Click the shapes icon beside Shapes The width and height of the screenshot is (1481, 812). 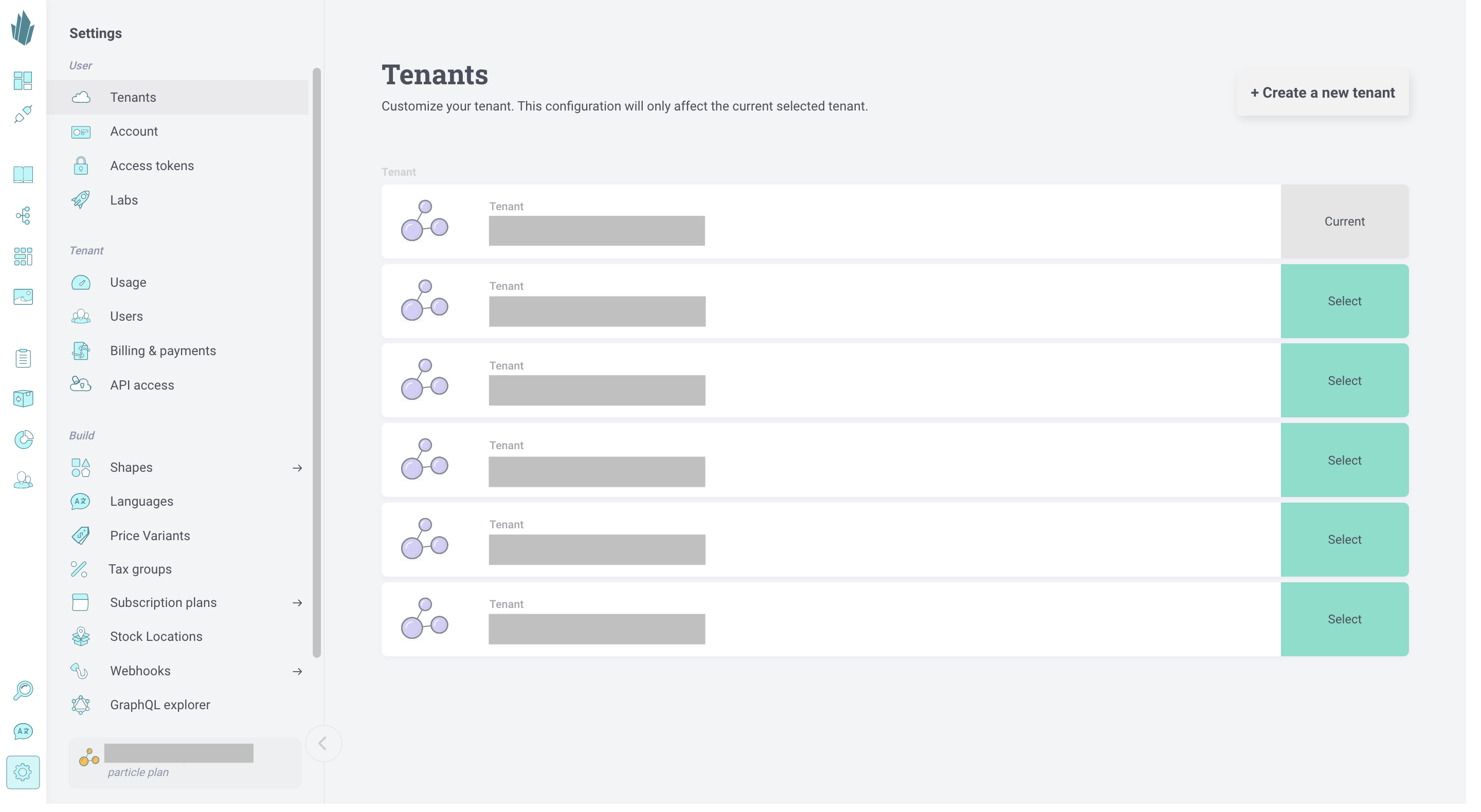pyautogui.click(x=81, y=467)
